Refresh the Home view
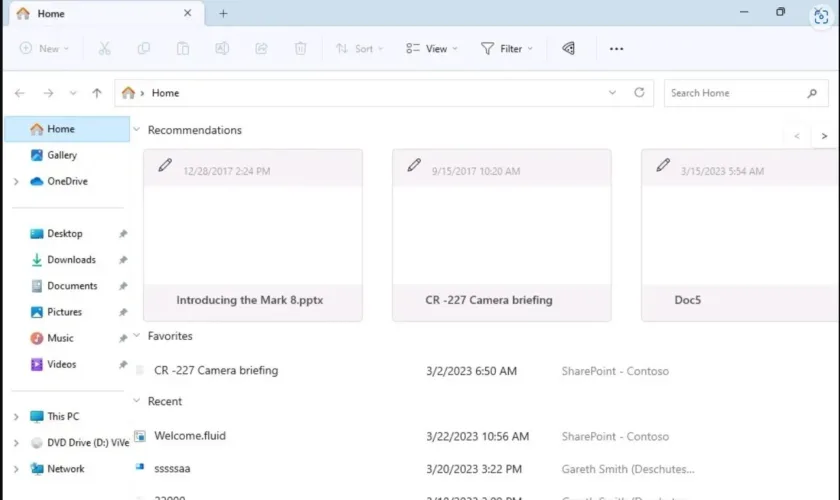Image resolution: width=840 pixels, height=500 pixels. coord(639,93)
